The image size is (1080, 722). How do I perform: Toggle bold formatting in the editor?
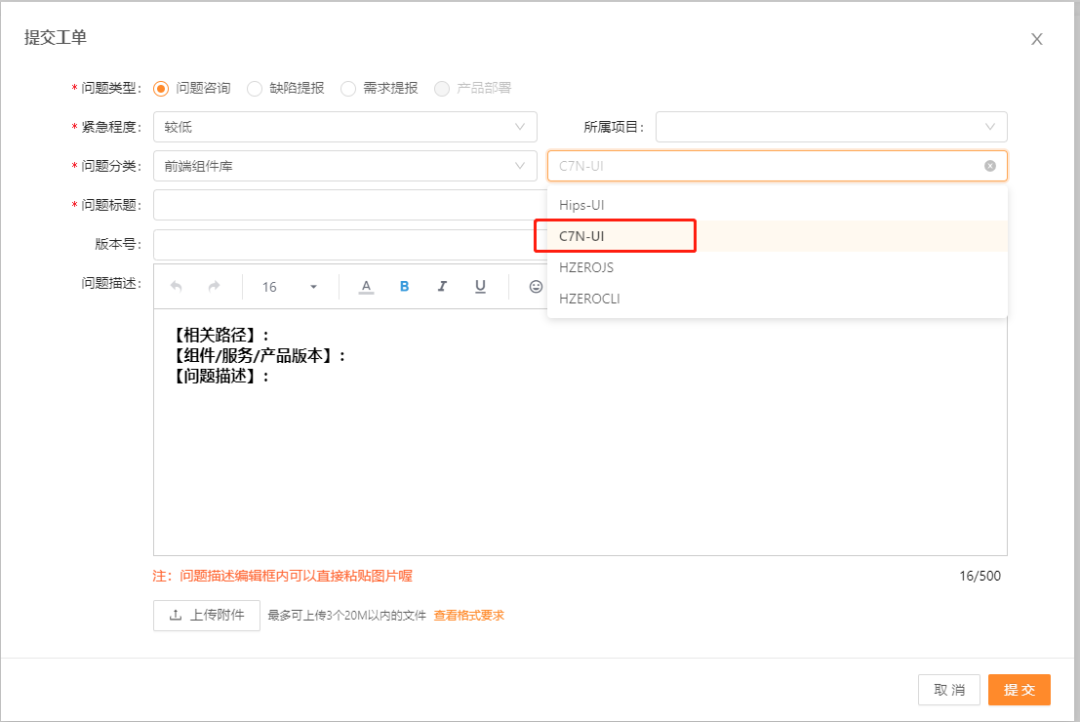[404, 287]
